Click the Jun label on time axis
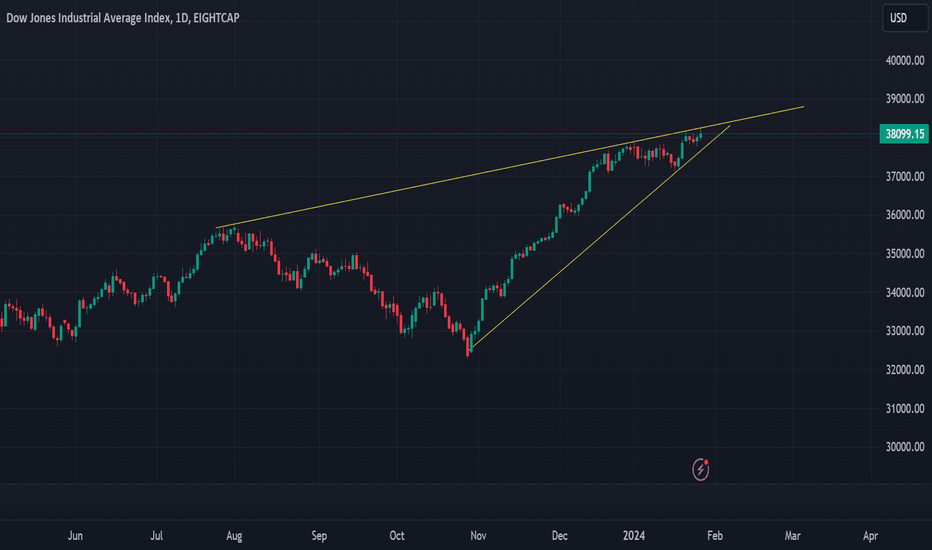Image resolution: width=932 pixels, height=550 pixels. [75, 536]
